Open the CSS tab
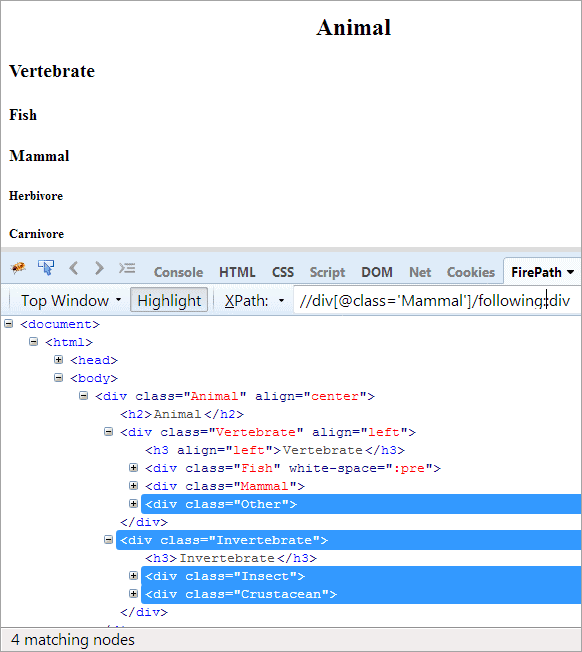582x652 pixels. click(x=283, y=272)
